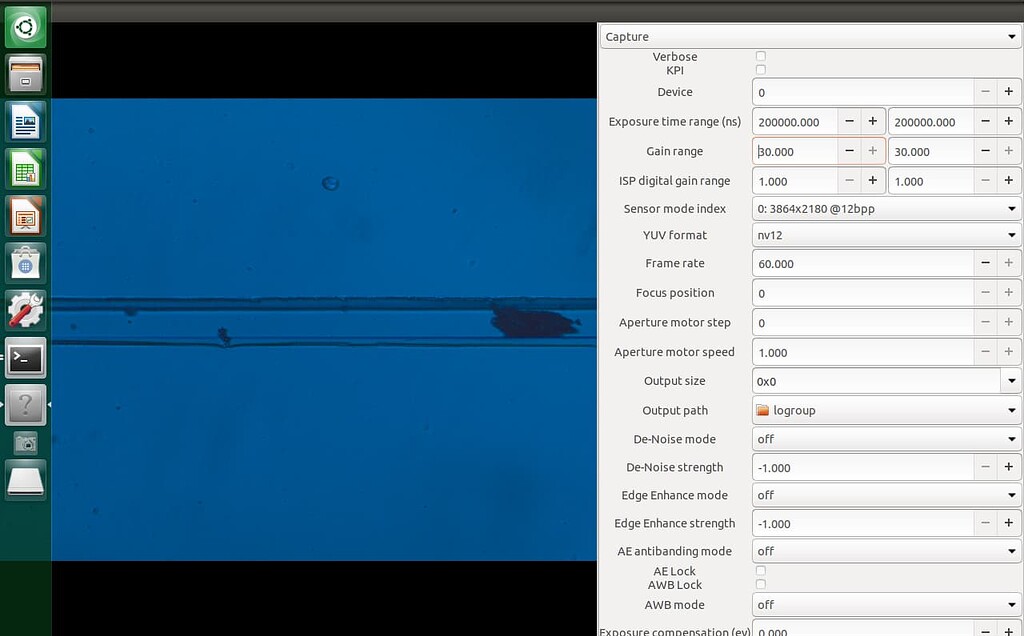Image resolution: width=1024 pixels, height=636 pixels.
Task: Increase Frame rate using its plus button
Action: 1008,263
